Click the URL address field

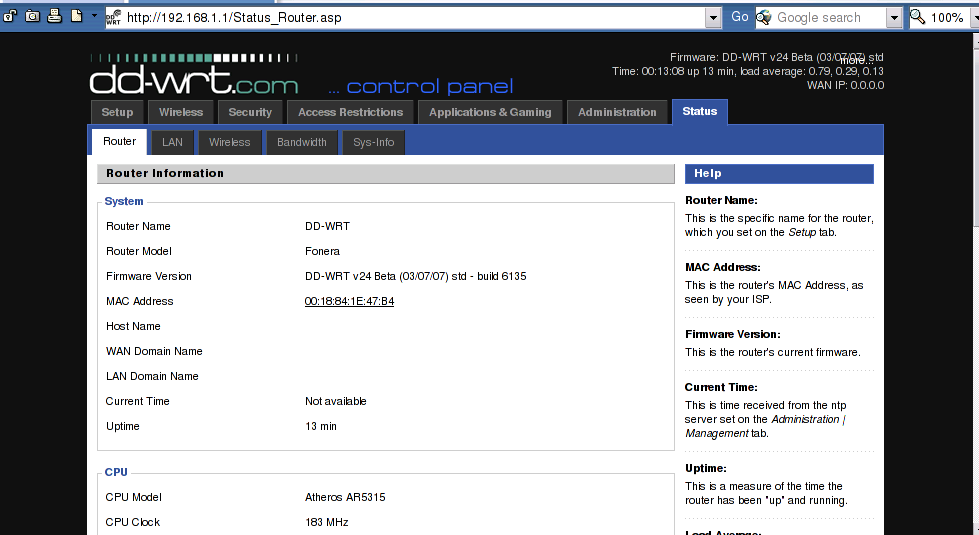(413, 17)
